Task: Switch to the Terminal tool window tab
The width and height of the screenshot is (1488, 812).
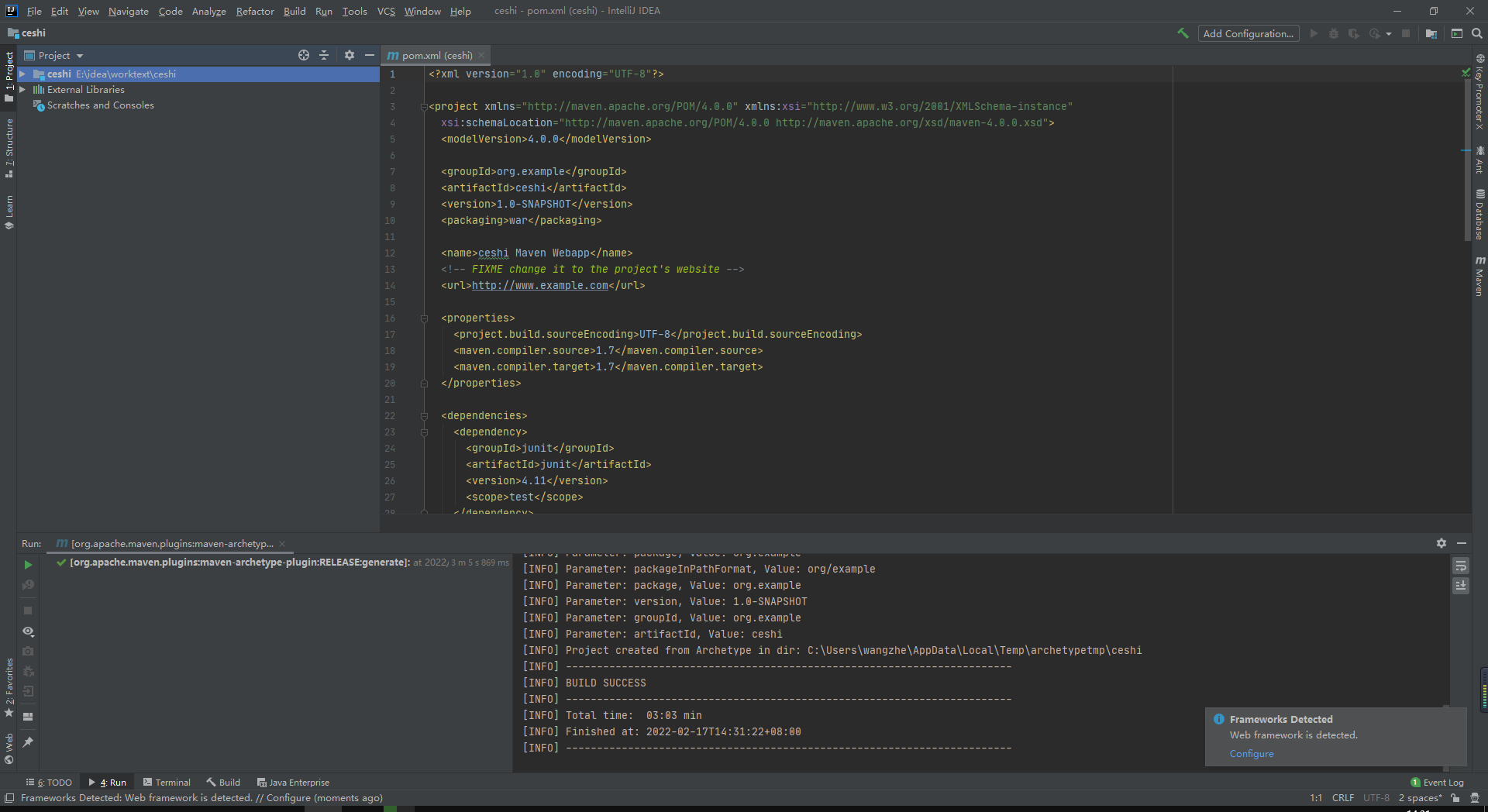Action: (x=167, y=783)
